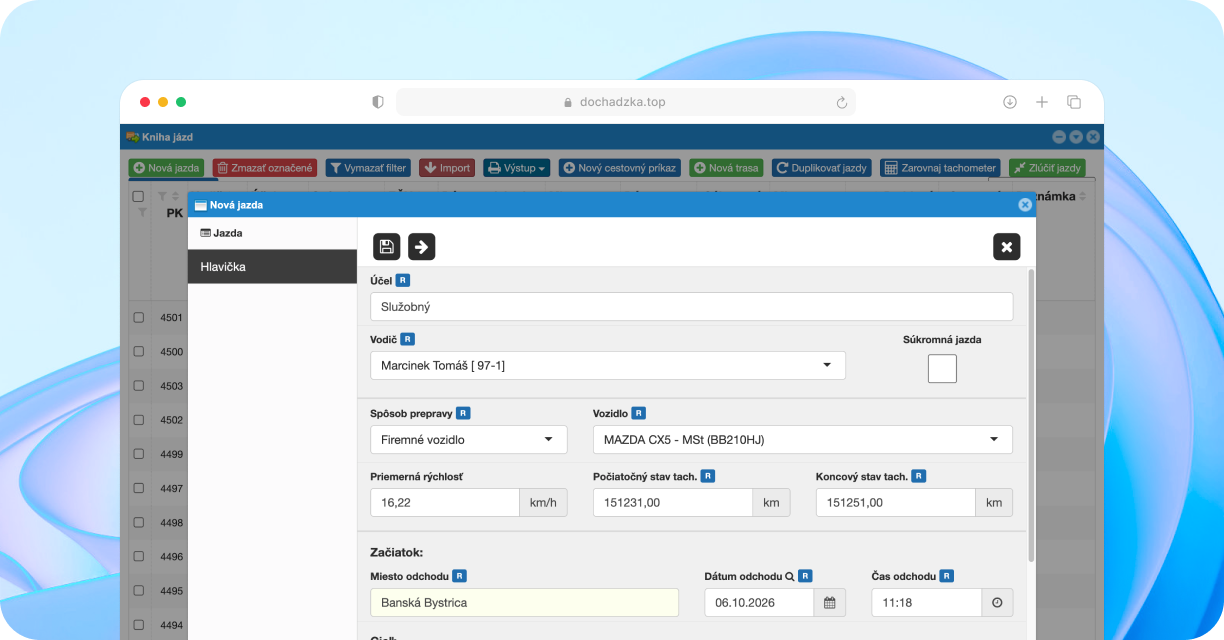Open the Výstup dropdown in the toolbar
The image size is (1224, 640).
(x=517, y=168)
